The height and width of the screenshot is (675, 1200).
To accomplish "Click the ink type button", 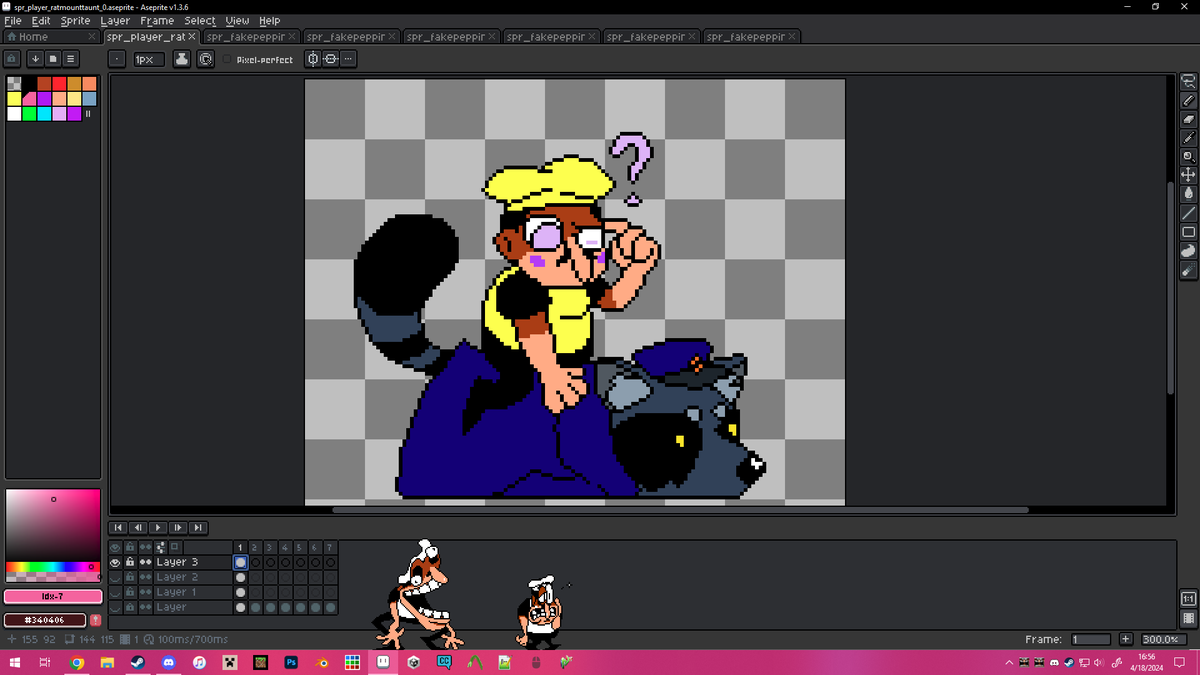I will (182, 59).
